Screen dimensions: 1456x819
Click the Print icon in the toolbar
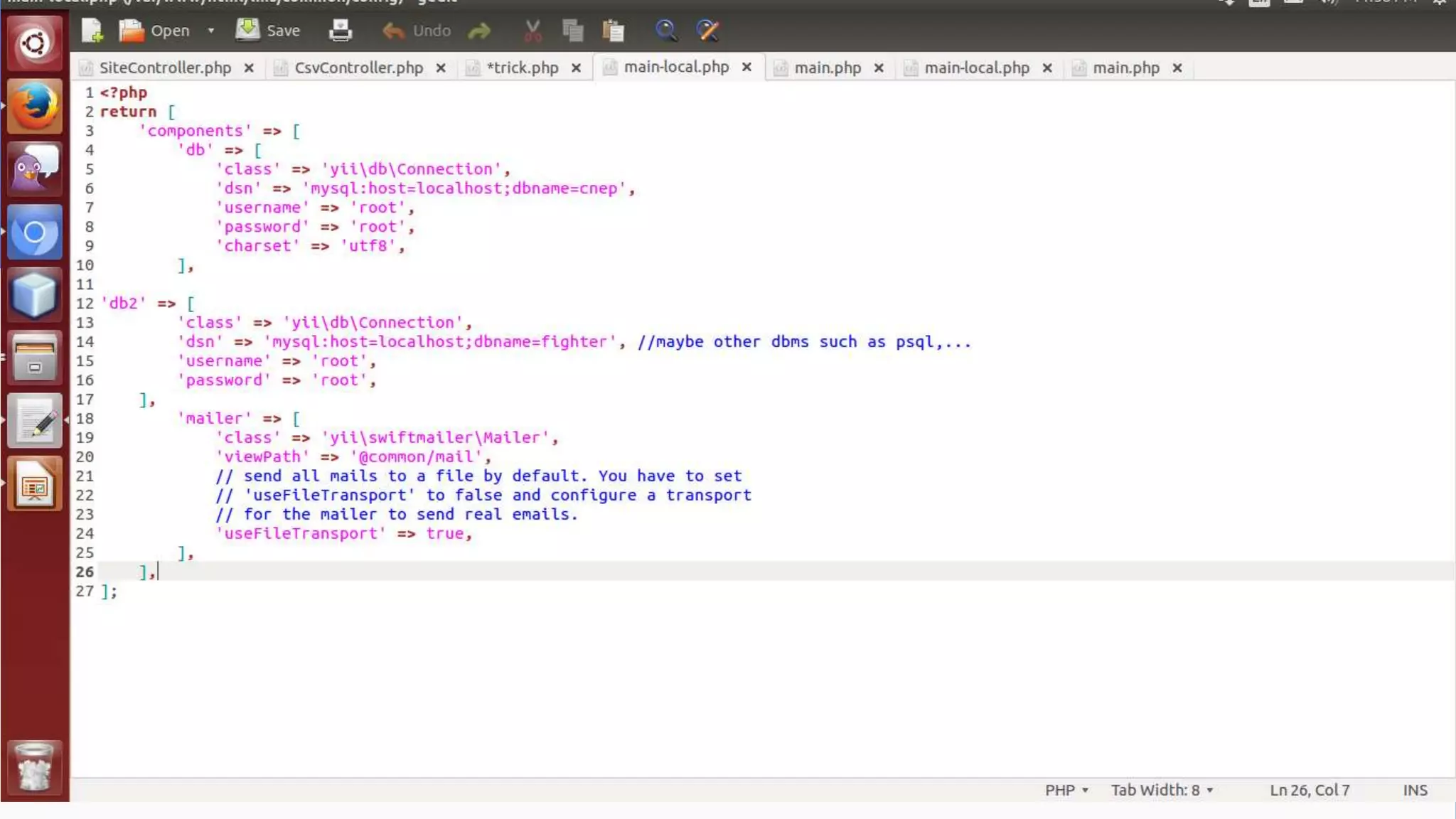tap(341, 31)
